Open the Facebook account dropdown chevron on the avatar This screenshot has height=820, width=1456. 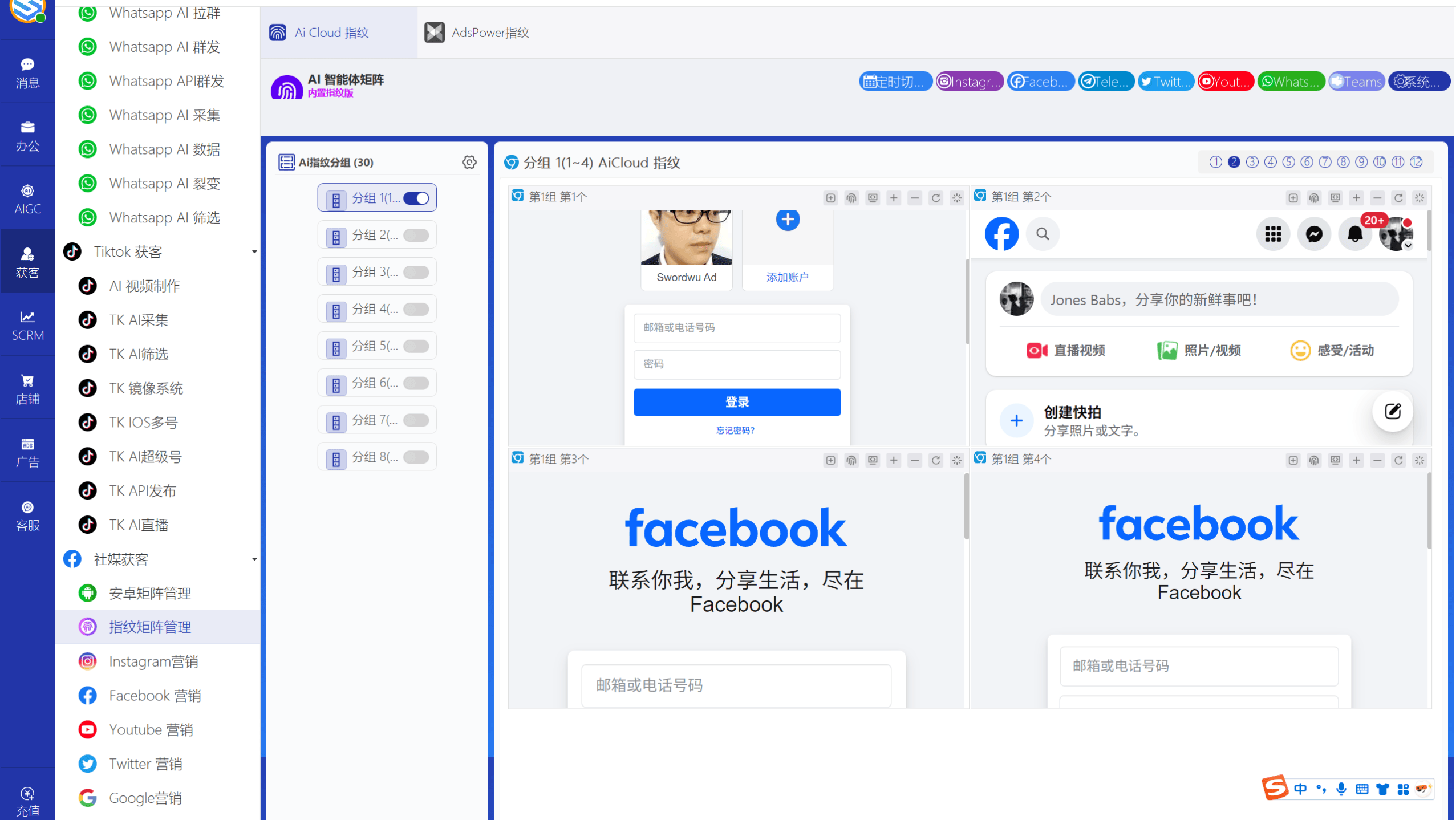pyautogui.click(x=1408, y=246)
